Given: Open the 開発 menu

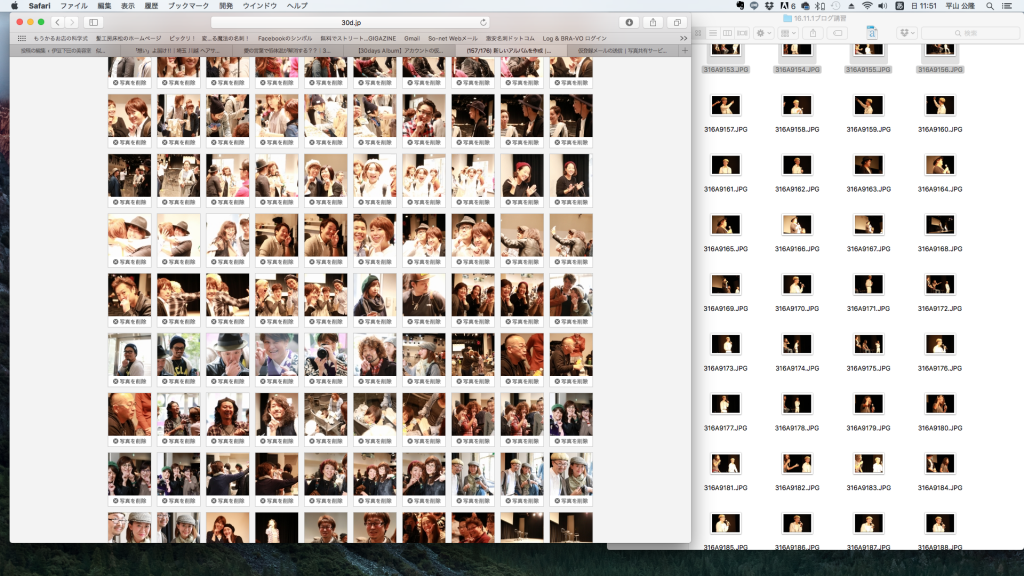Looking at the screenshot, I should (x=226, y=6).
